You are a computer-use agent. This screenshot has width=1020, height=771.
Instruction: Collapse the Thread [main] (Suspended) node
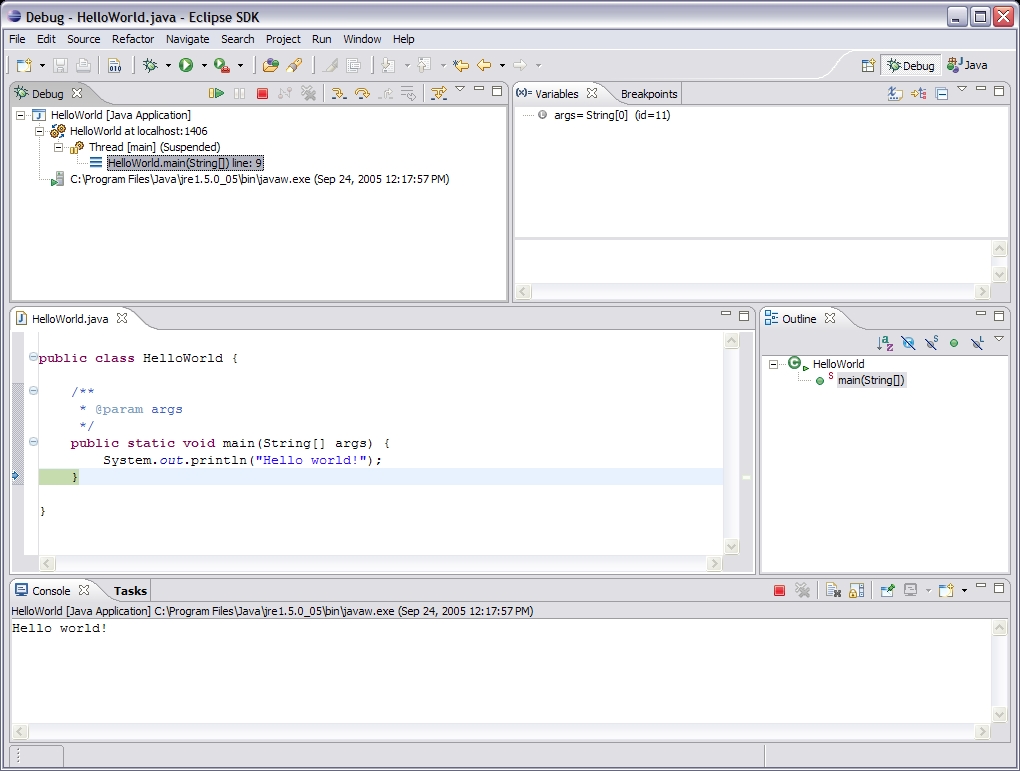coord(59,147)
